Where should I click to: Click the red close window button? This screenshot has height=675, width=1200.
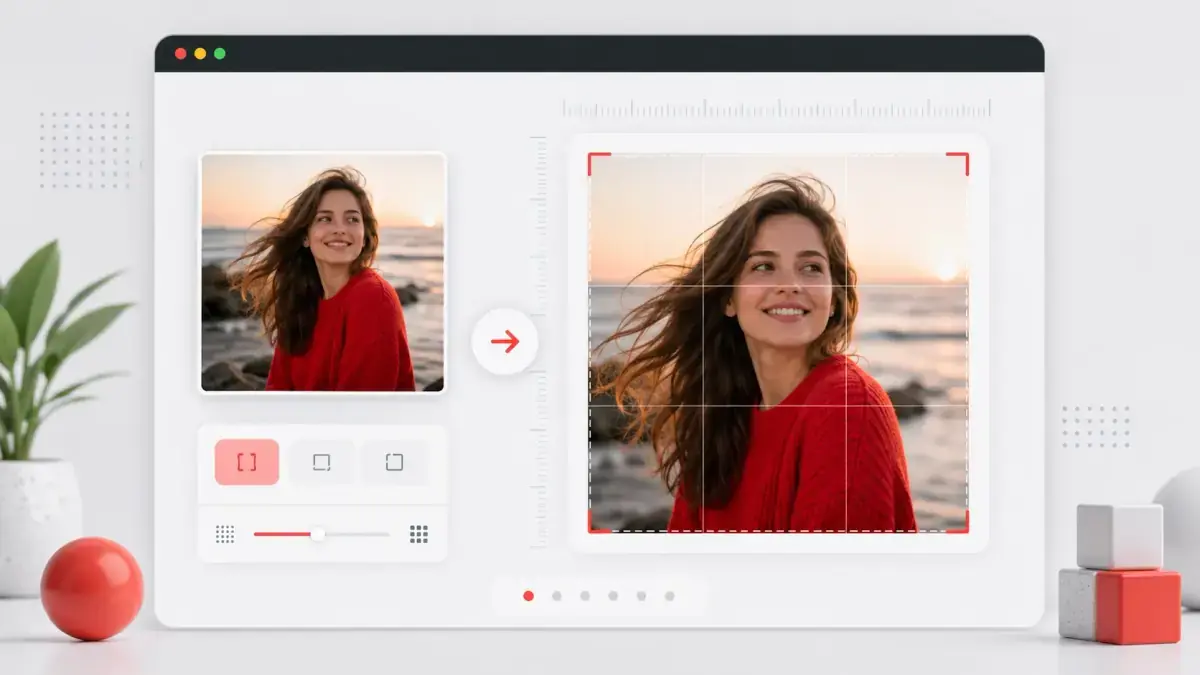[x=180, y=53]
